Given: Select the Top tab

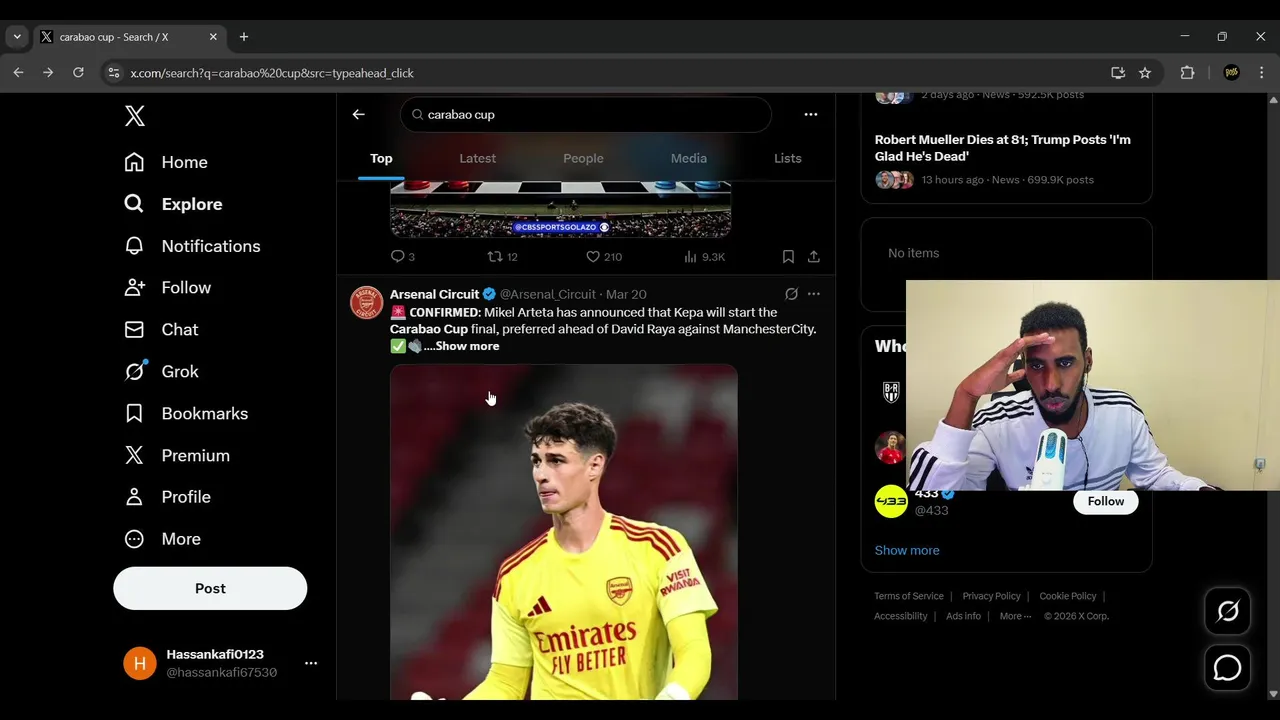Looking at the screenshot, I should click(x=381, y=158).
